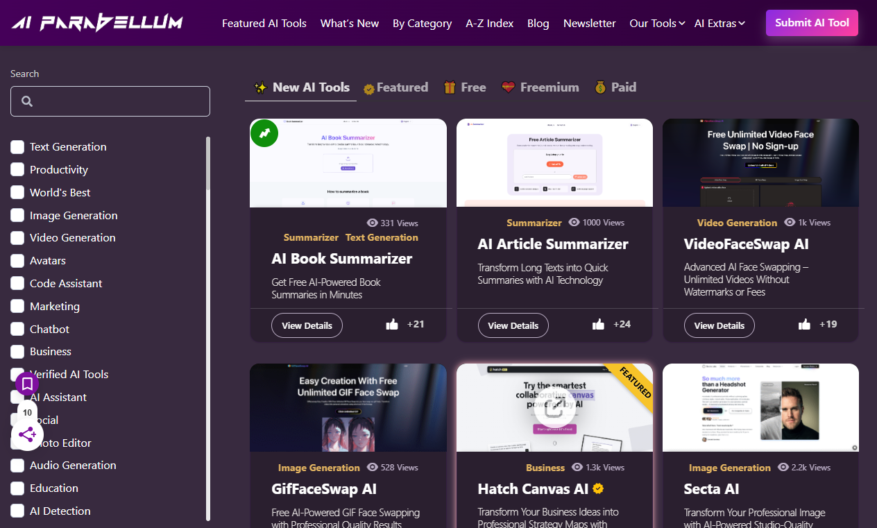Viewport: 877px width, 528px height.
Task: Check the Chatbot filter
Action: 17,329
